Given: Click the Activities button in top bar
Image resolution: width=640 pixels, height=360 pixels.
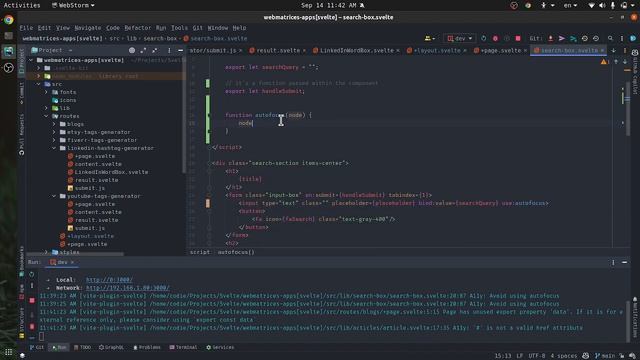Looking at the screenshot, I should 22,5.
